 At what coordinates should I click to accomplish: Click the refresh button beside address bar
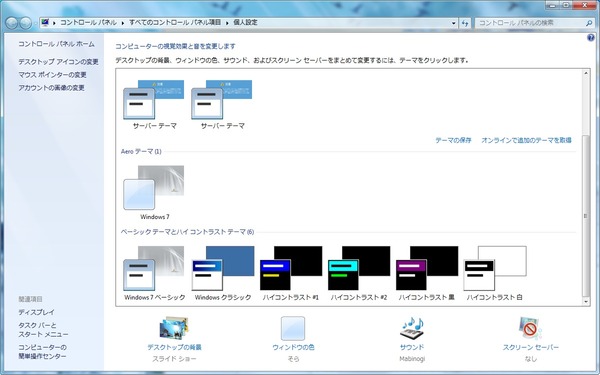[x=465, y=23]
